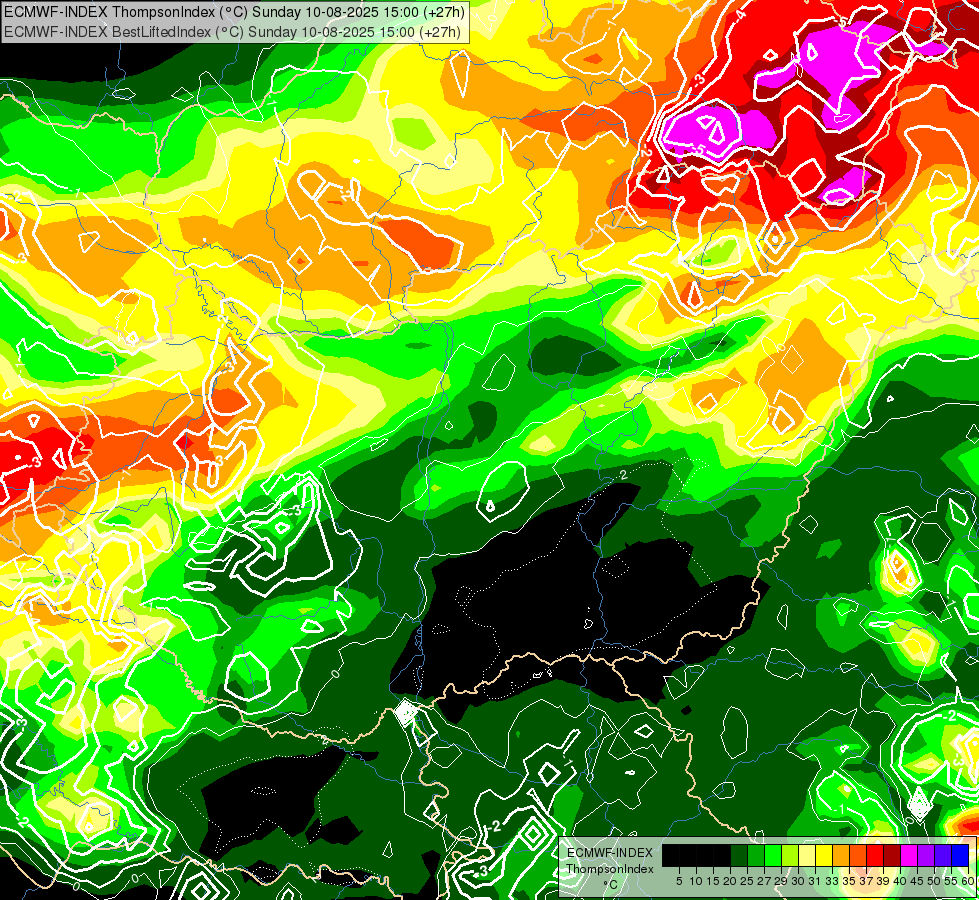
Task: Click the legend scale value 50
Action: 935,881
